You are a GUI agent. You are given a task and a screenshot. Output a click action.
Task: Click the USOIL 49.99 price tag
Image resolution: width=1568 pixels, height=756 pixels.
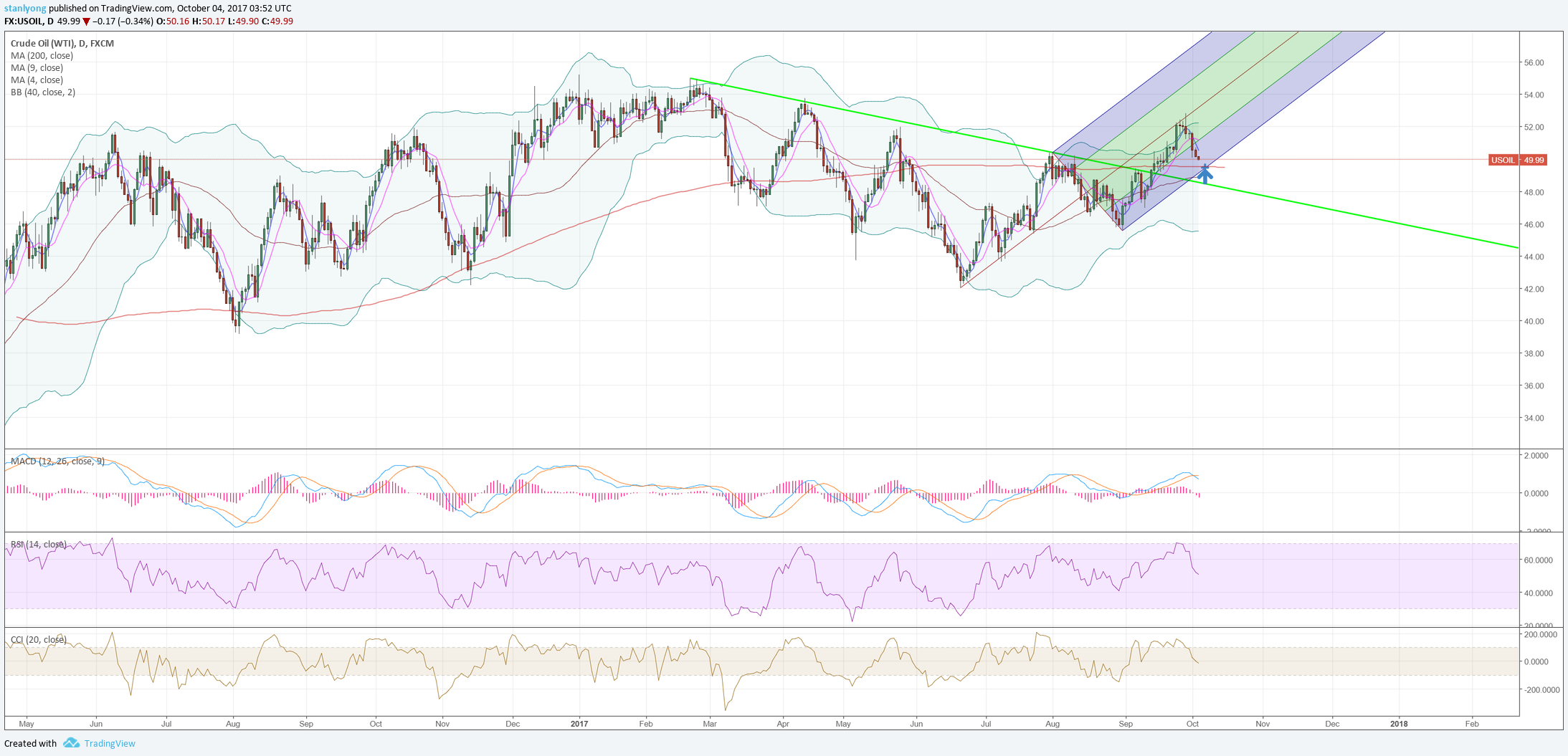click(1518, 160)
